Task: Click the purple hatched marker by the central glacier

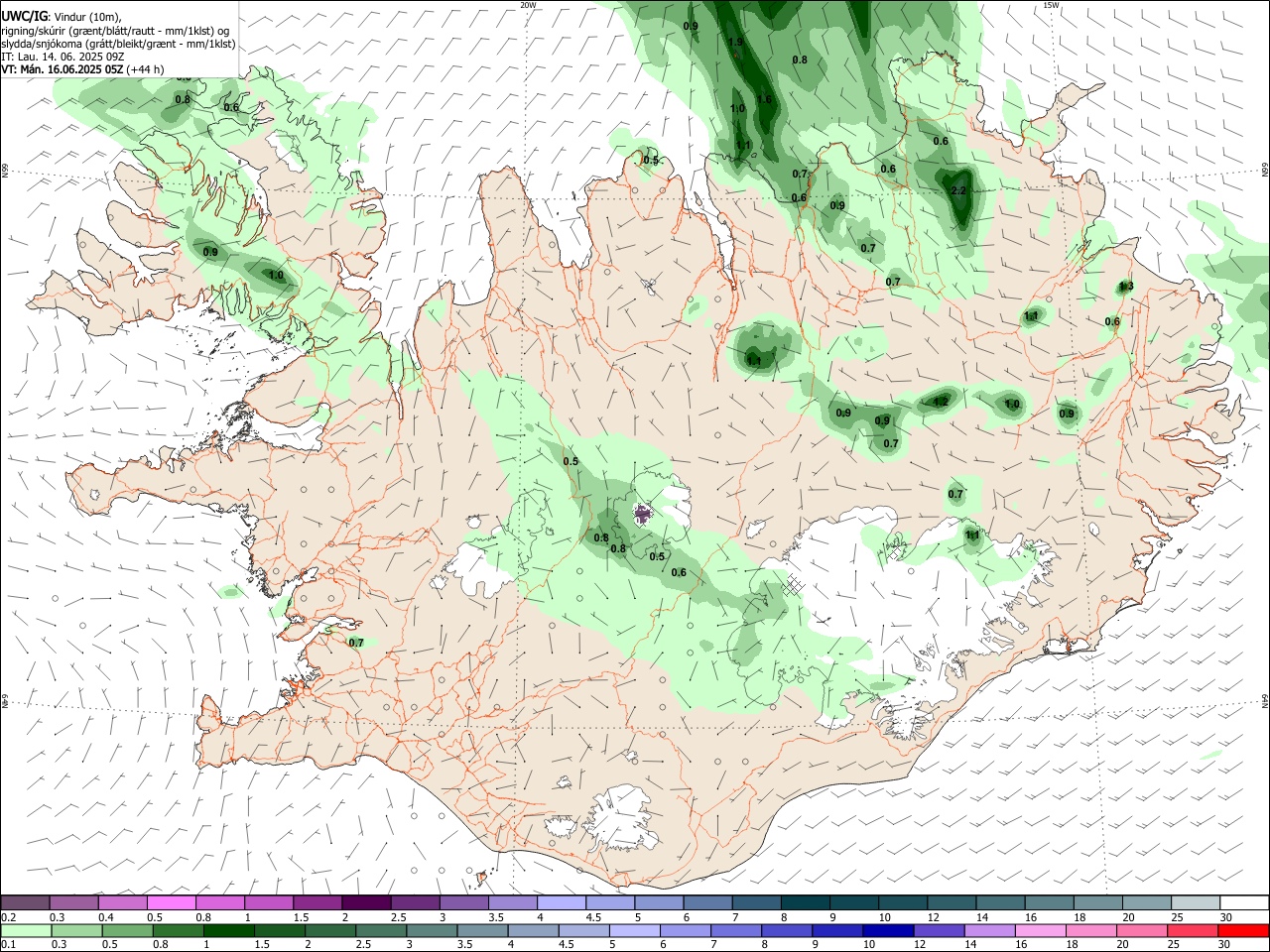Action: [644, 514]
